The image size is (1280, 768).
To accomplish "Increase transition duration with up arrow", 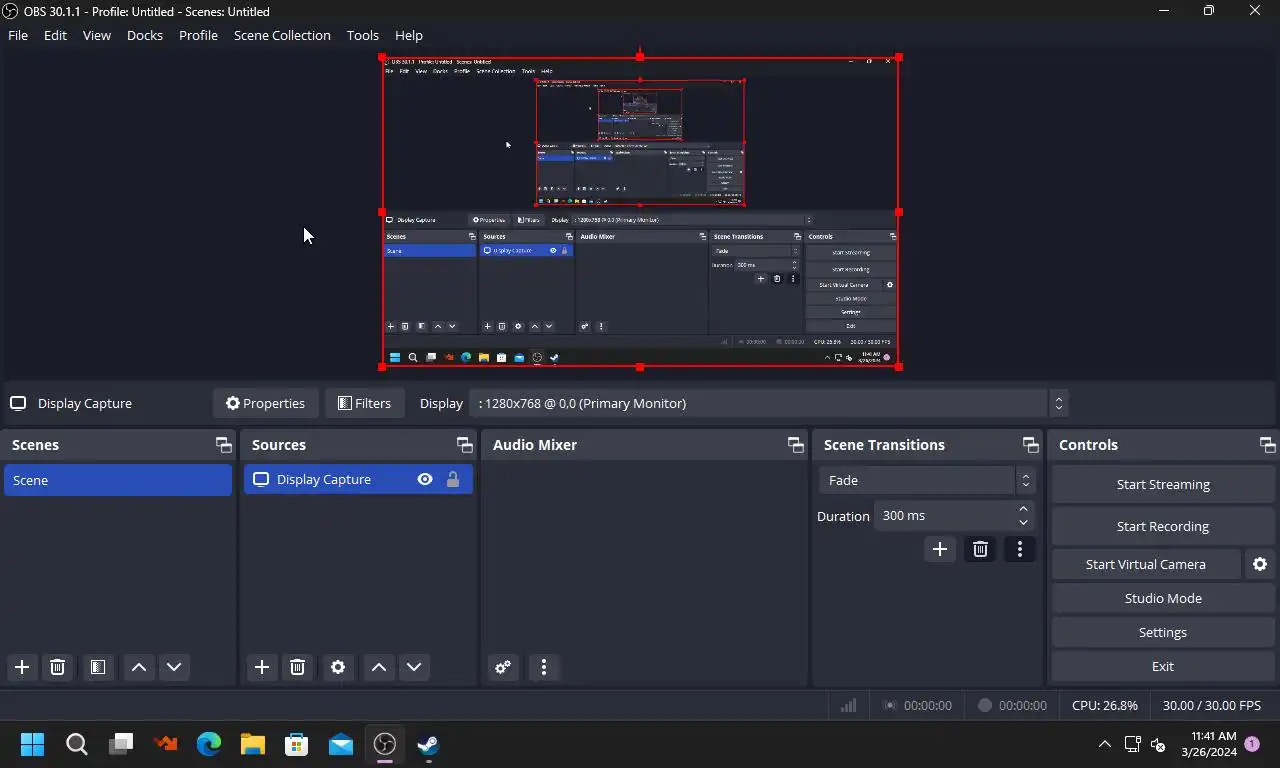I will (1023, 509).
